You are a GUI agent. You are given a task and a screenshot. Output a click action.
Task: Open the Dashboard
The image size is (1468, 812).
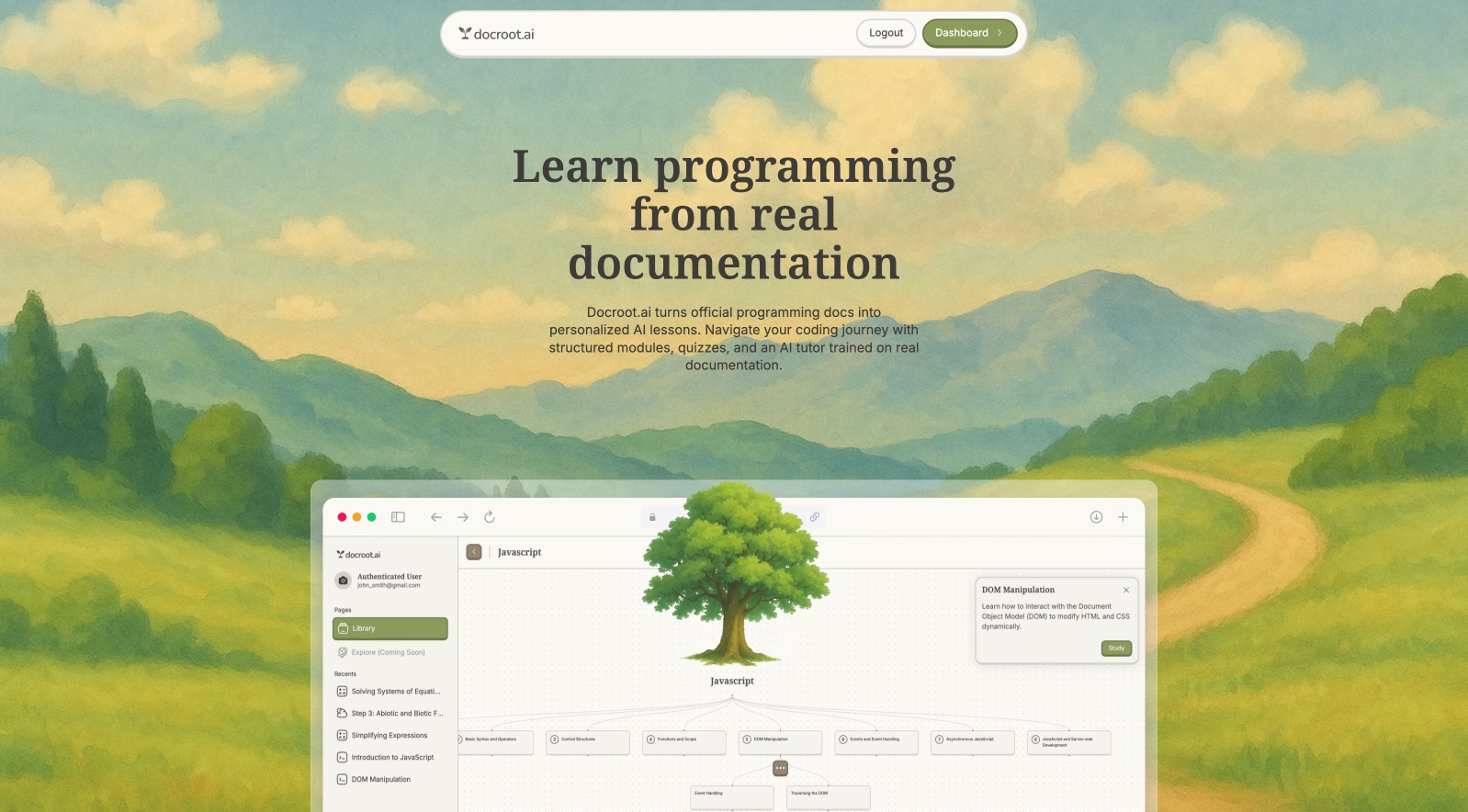pos(969,33)
